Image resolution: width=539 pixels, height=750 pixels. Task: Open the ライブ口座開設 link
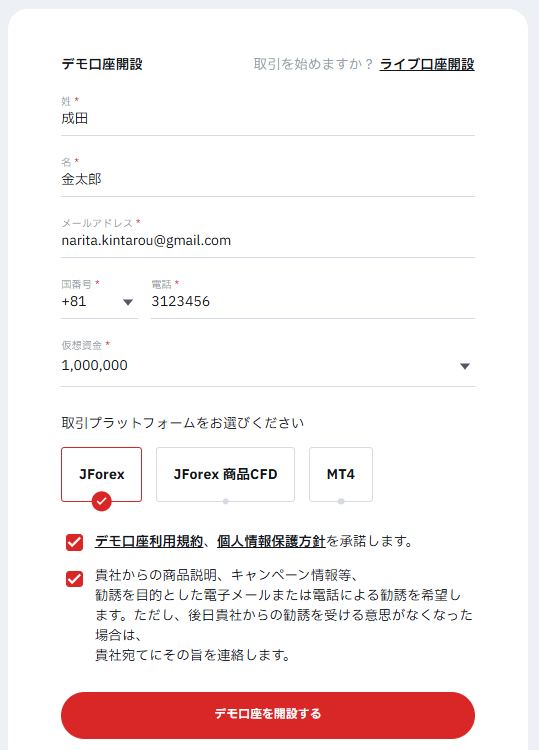pos(427,64)
